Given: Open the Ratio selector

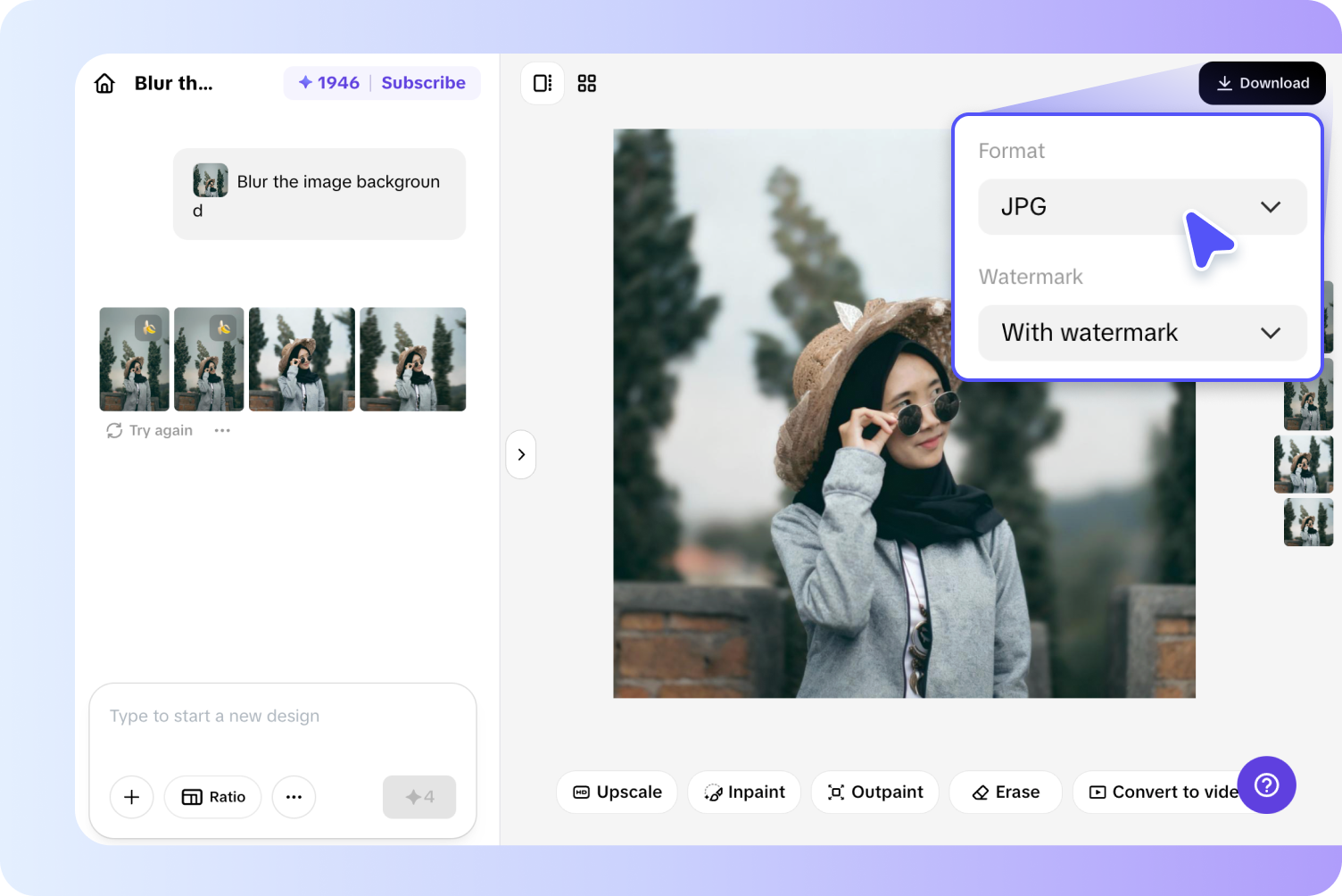Looking at the screenshot, I should pos(213,797).
